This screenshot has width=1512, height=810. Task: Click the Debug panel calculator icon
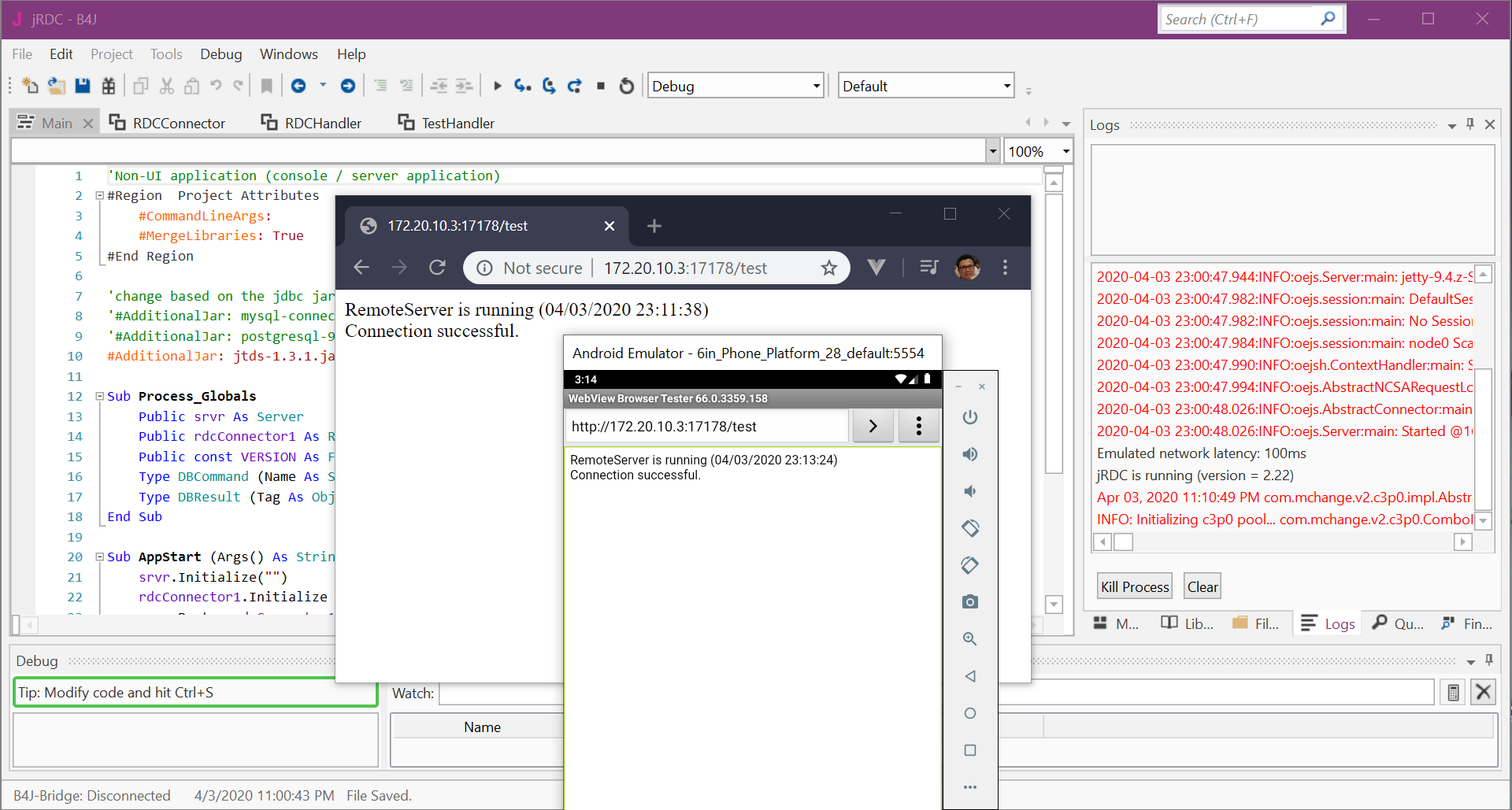[1454, 693]
